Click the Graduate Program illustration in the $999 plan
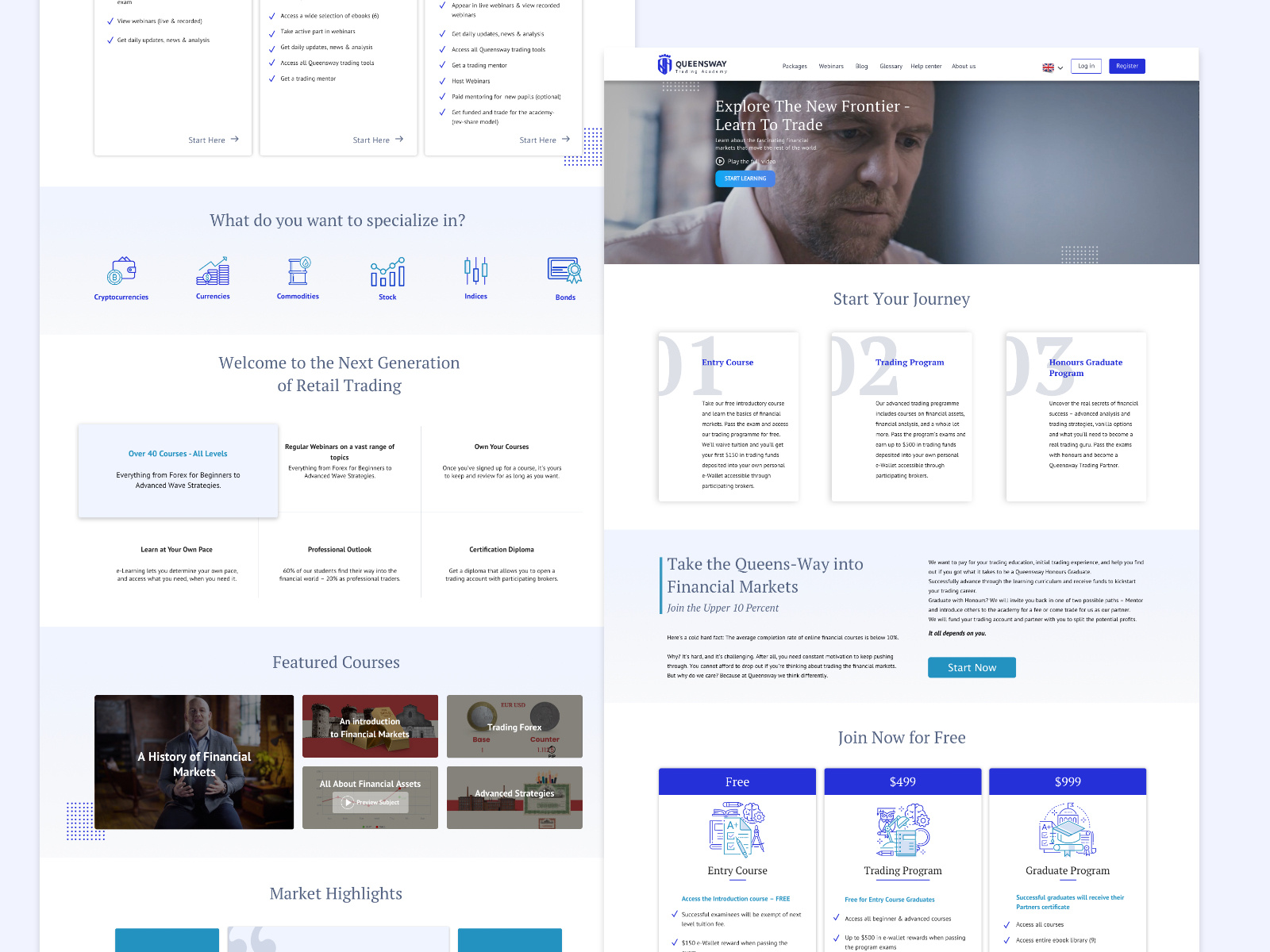The width and height of the screenshot is (1270, 952). click(1068, 830)
